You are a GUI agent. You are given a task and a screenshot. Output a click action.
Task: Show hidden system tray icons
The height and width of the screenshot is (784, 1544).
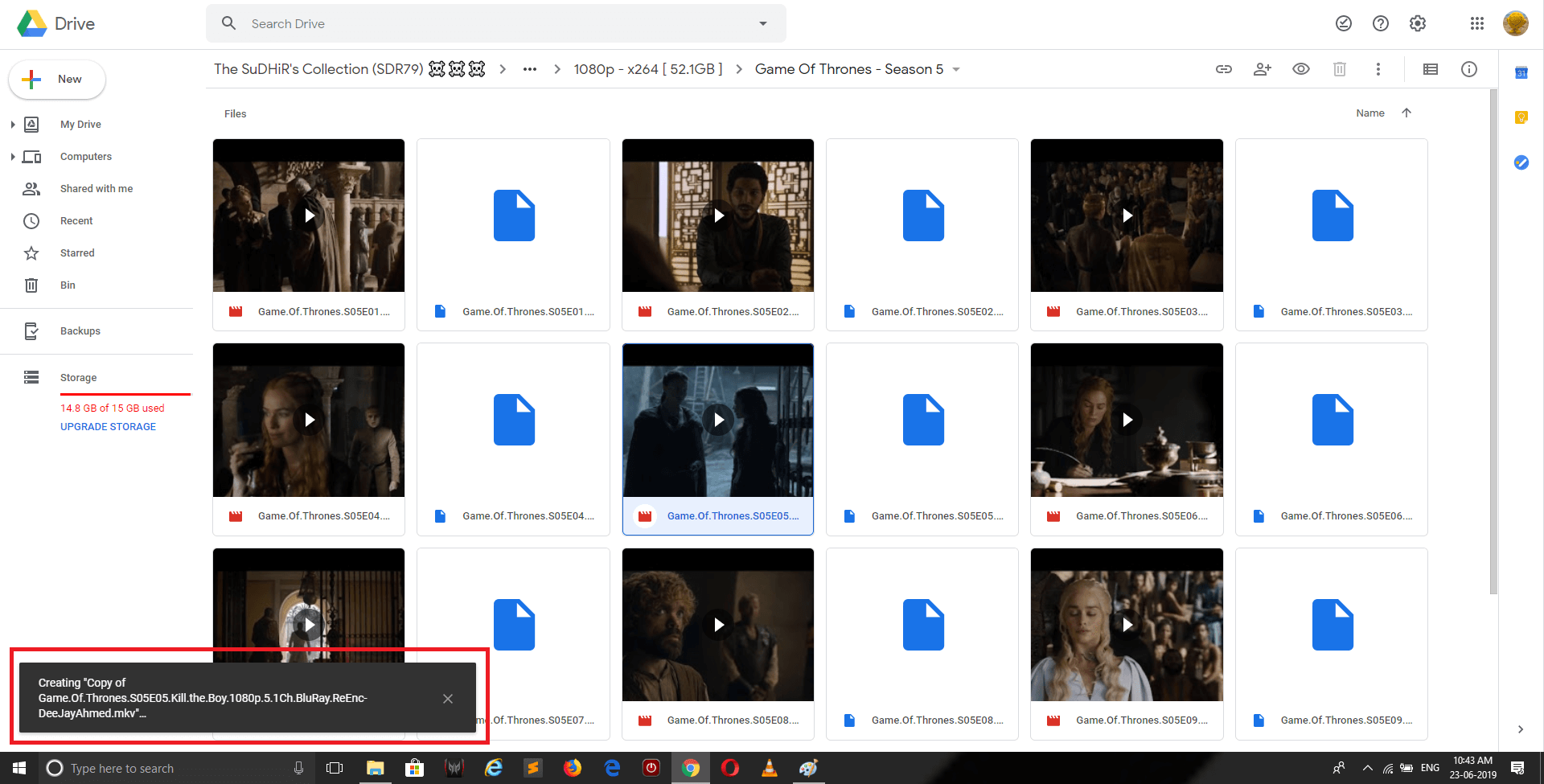[1367, 768]
